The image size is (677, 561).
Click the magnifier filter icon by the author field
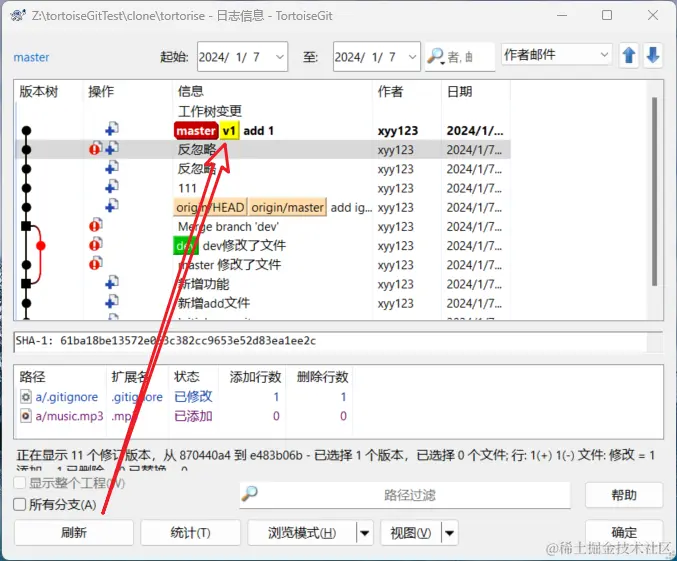[x=434, y=56]
